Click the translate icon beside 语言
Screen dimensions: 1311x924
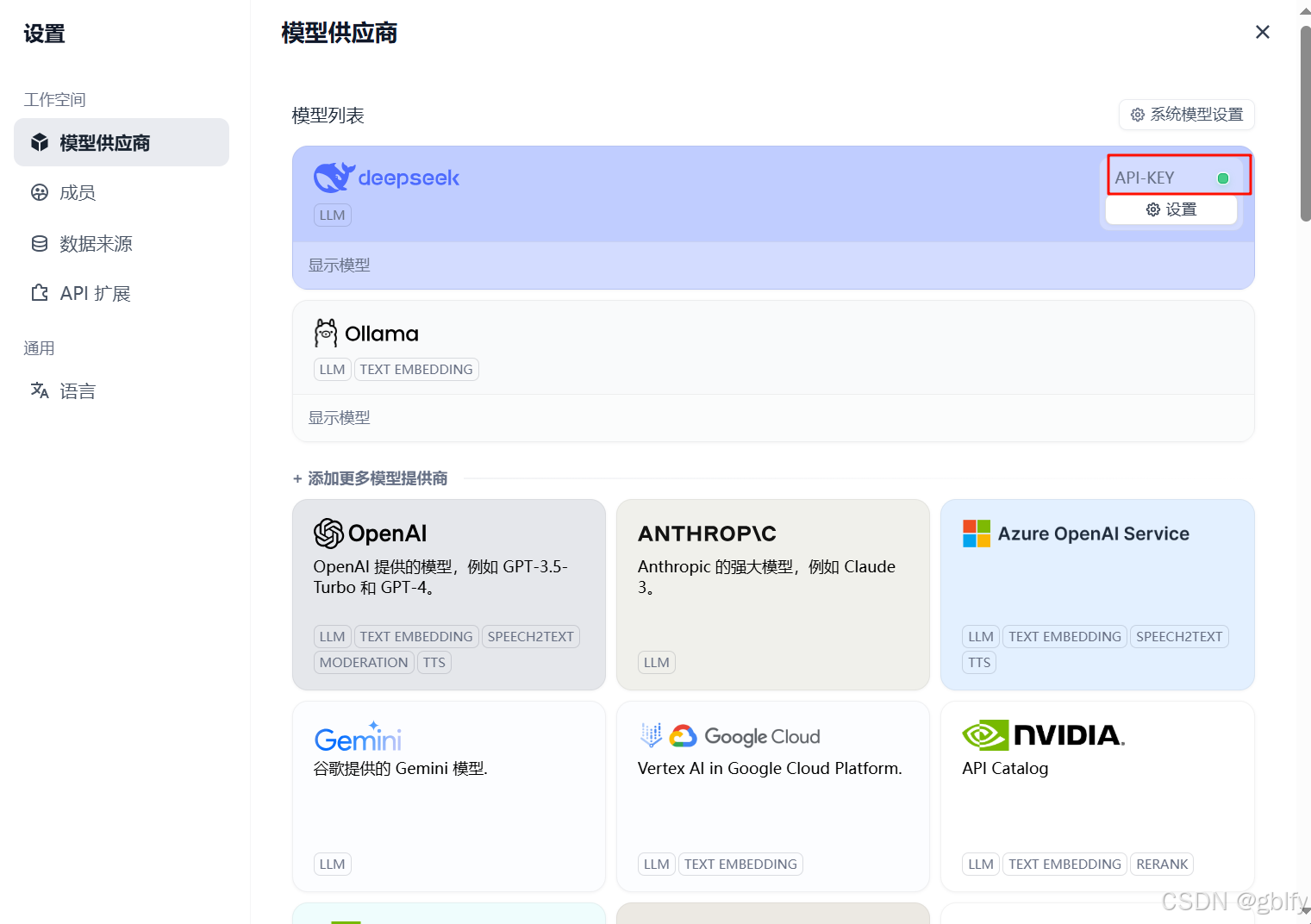coord(40,390)
